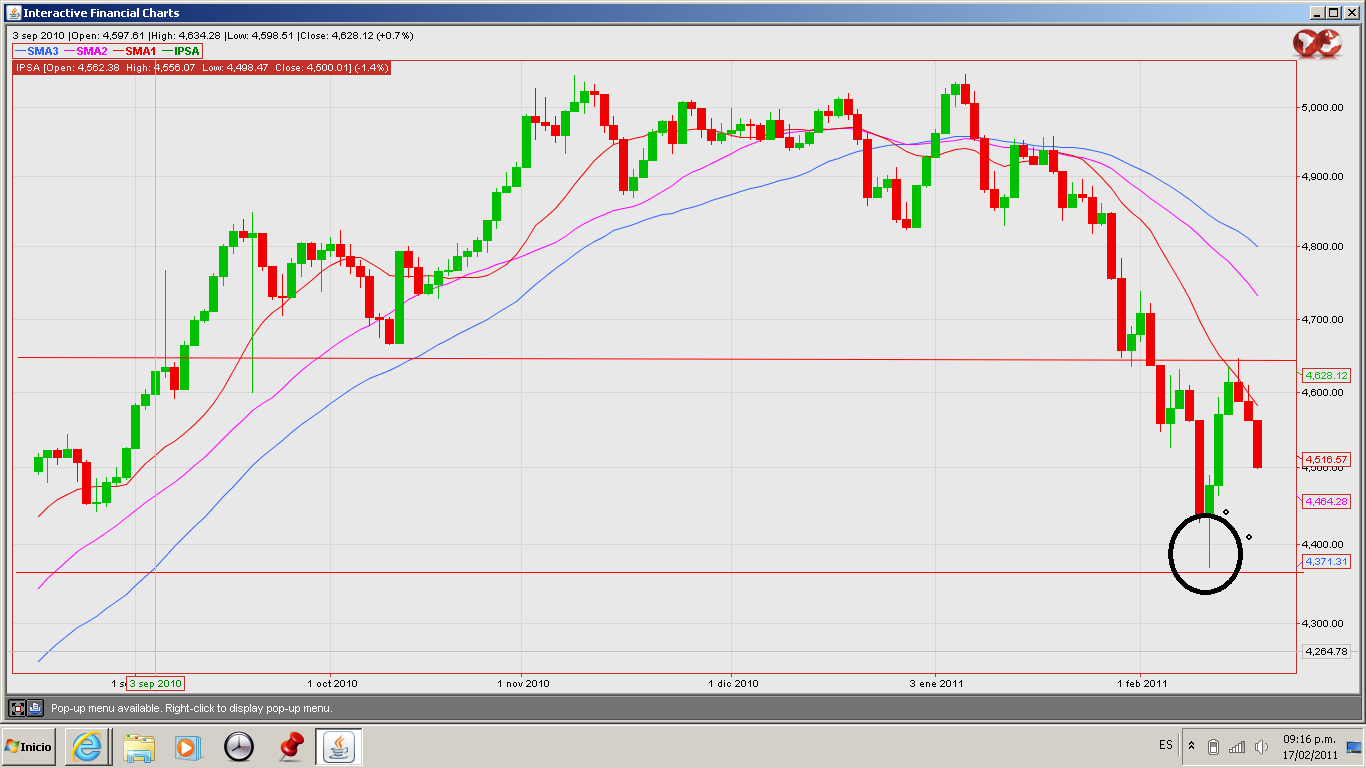This screenshot has width=1366, height=768.
Task: Click the volume speaker tray icon
Action: 1261,746
